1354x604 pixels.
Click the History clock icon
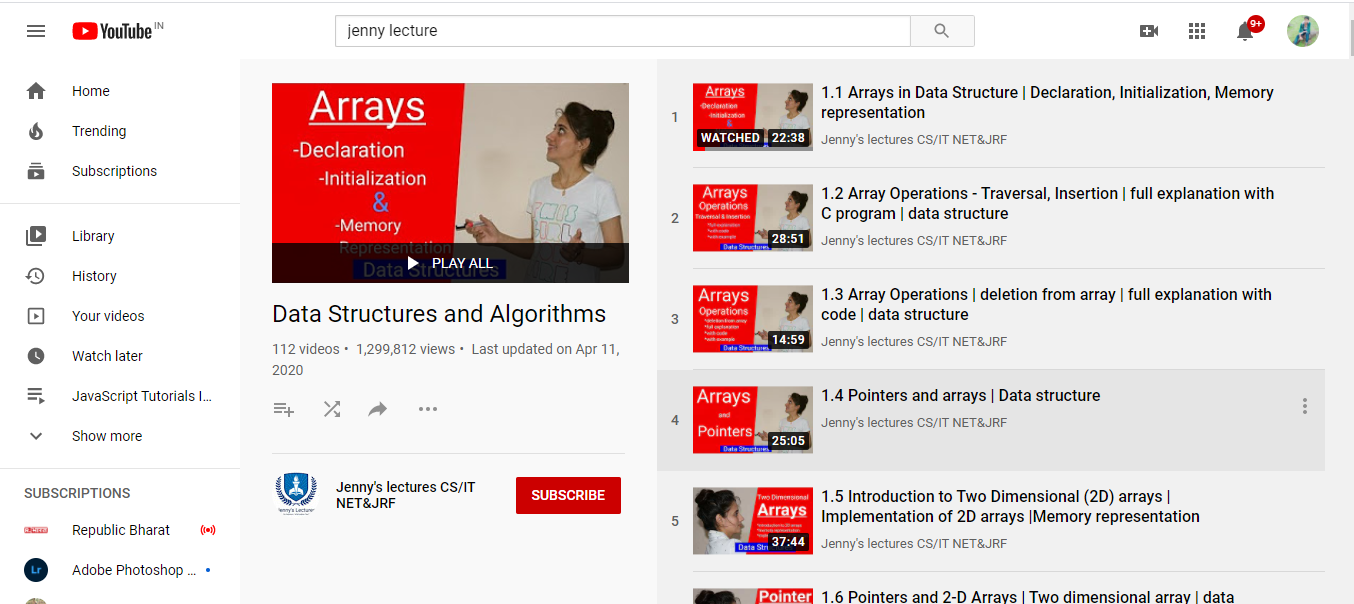(x=36, y=276)
